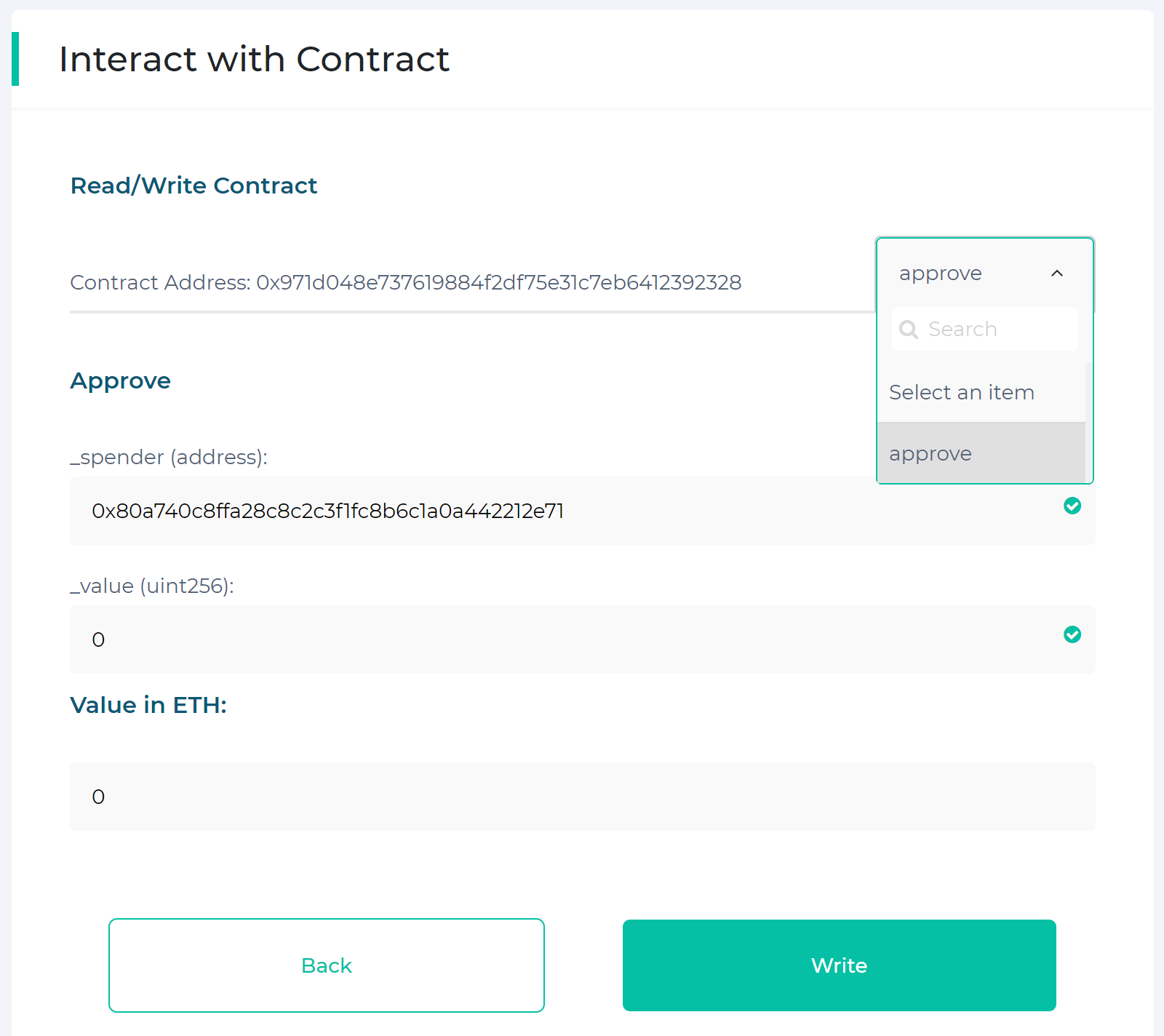Click the dropdown list scrollbar
Screen dimensions: 1164x1036
click(x=1089, y=422)
